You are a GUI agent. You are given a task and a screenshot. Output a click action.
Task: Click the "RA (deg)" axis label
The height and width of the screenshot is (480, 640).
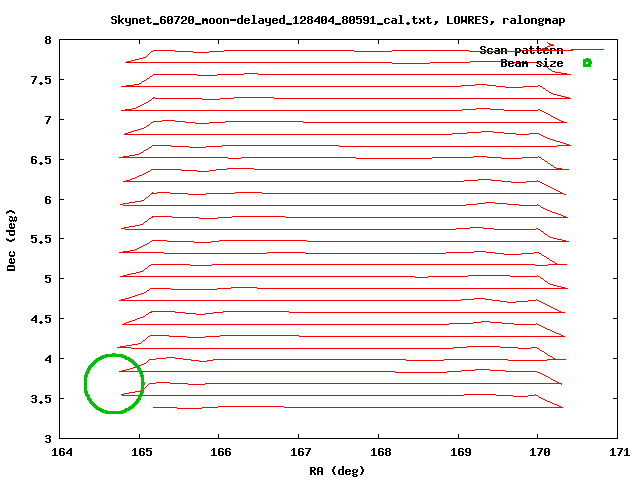[337, 471]
